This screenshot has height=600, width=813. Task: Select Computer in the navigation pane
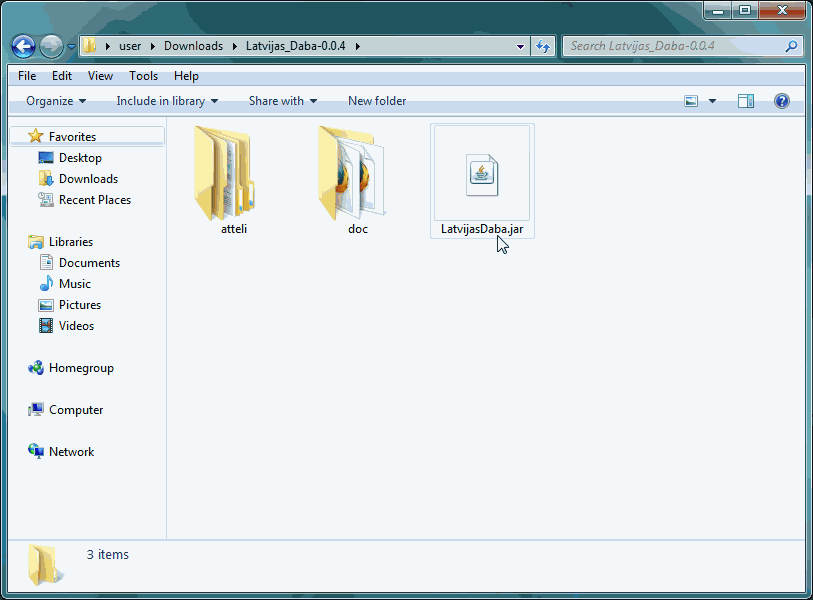76,410
